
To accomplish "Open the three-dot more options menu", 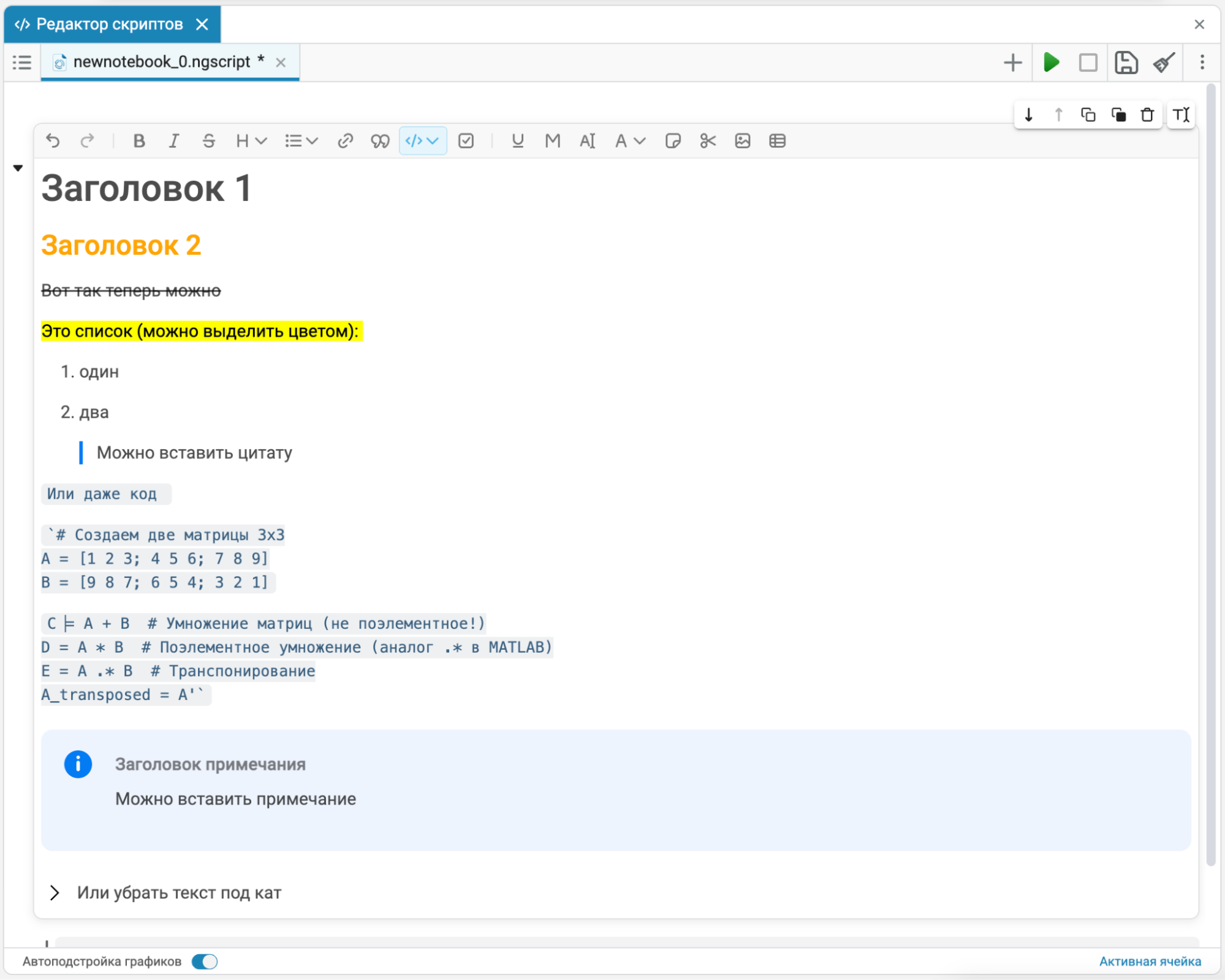I will [1202, 63].
